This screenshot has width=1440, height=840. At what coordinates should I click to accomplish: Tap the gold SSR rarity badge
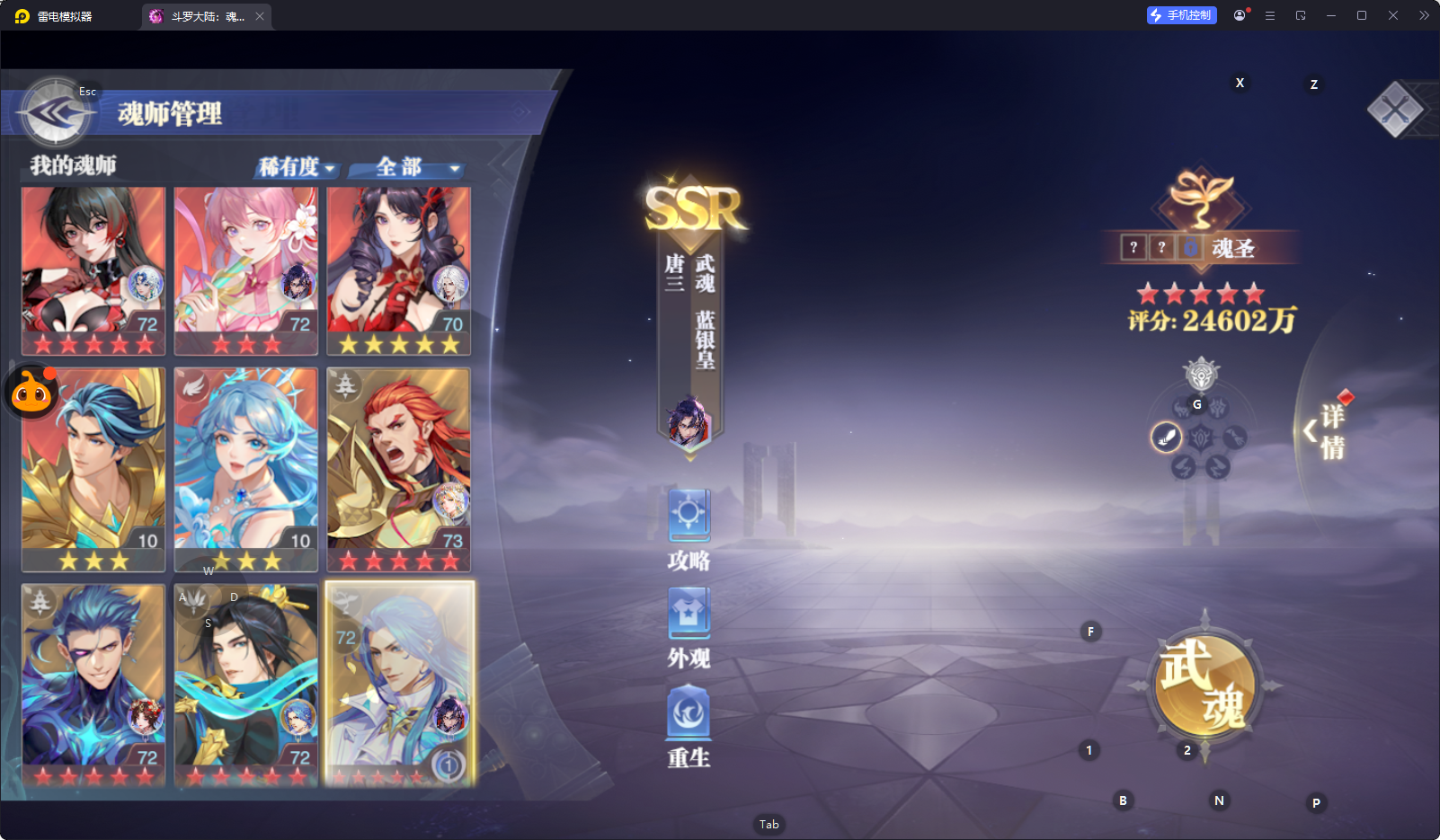pos(694,209)
